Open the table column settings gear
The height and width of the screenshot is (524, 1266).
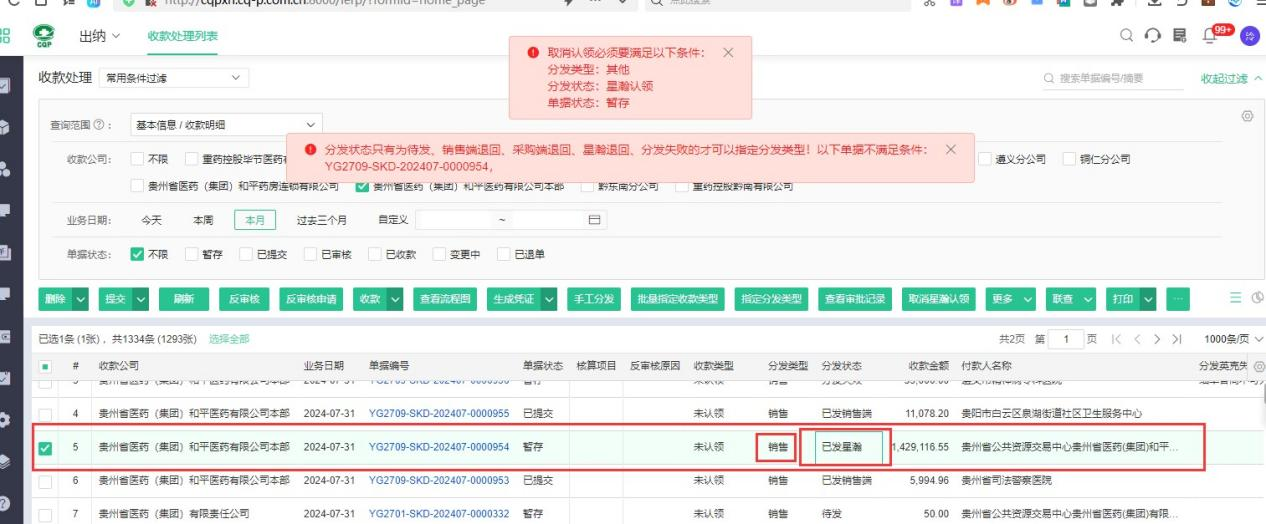1258,366
